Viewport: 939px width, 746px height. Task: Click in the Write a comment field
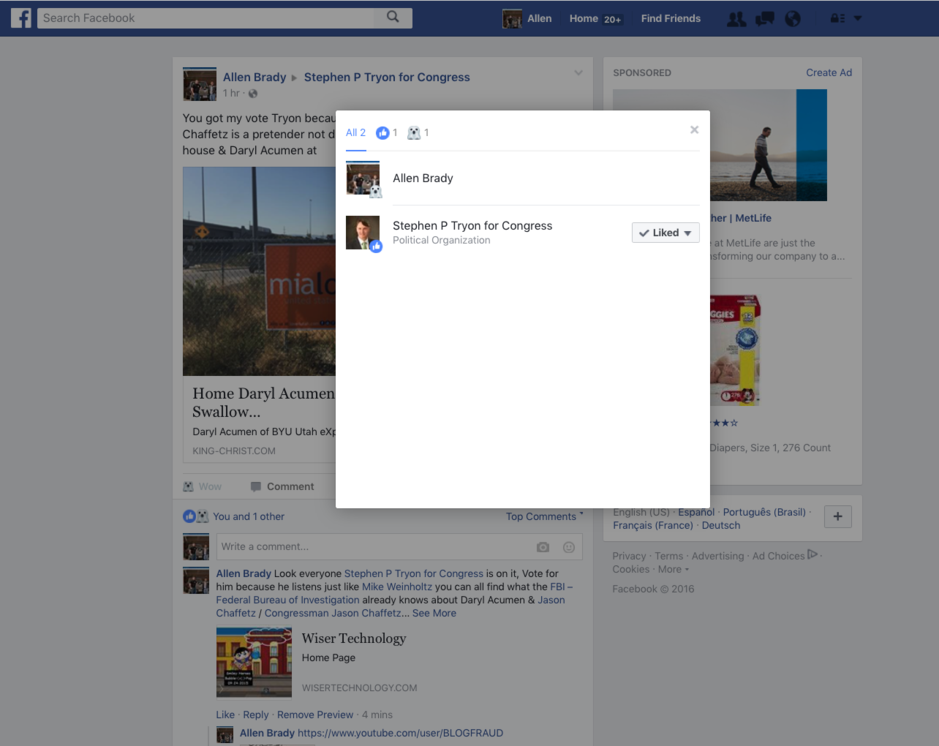pyautogui.click(x=374, y=547)
